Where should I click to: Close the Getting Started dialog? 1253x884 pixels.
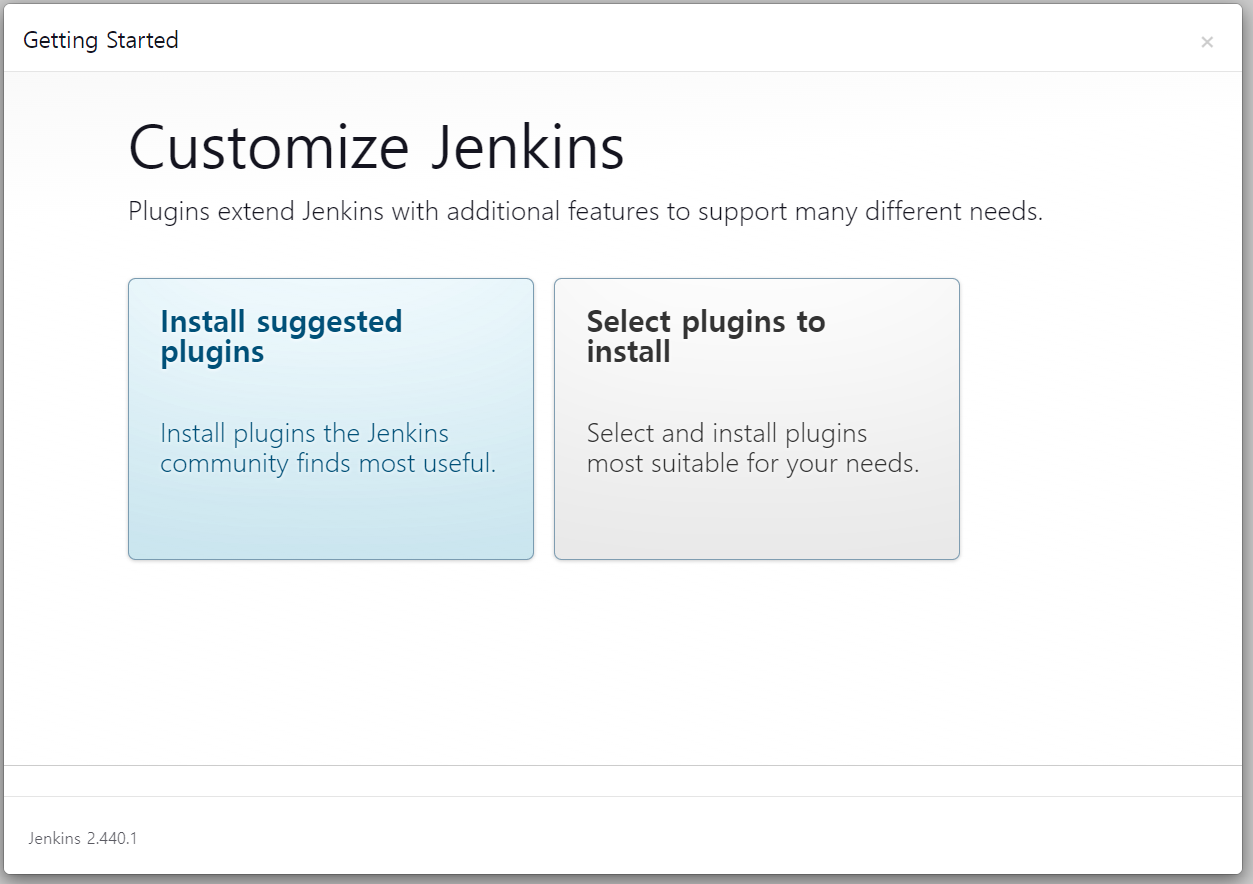point(1207,42)
